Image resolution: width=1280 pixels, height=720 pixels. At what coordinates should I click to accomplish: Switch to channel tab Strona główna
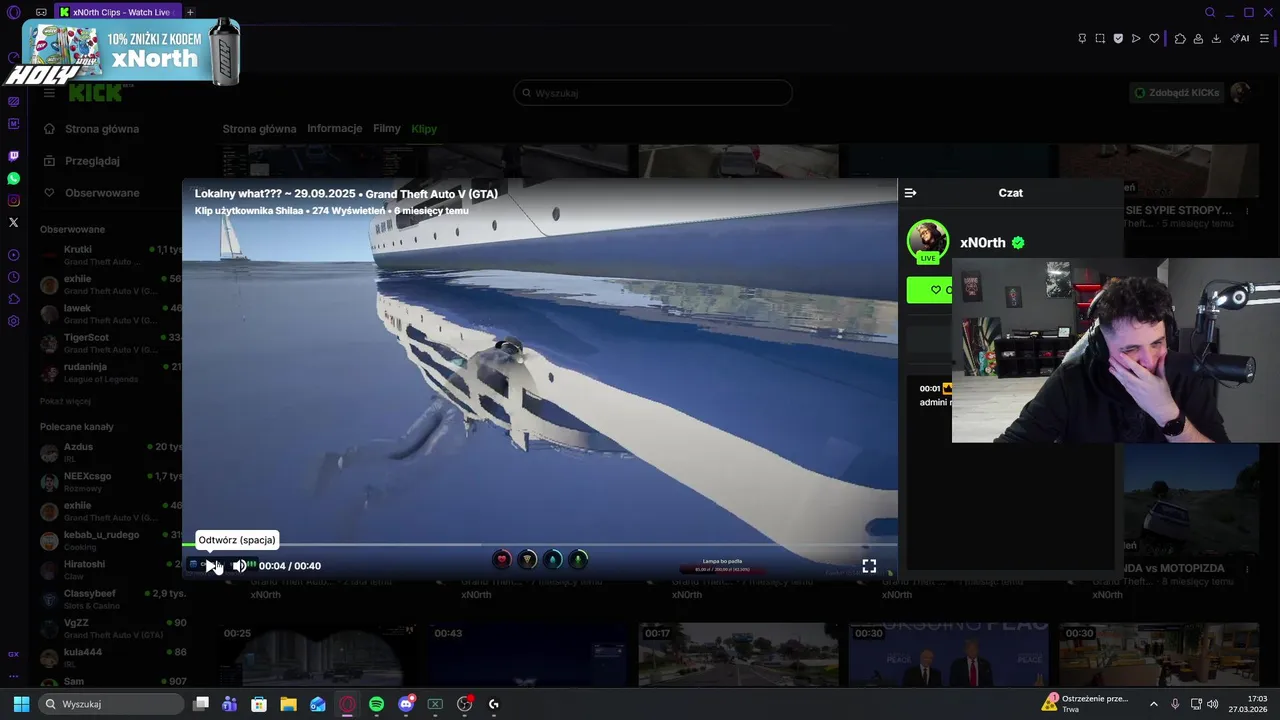pos(259,129)
